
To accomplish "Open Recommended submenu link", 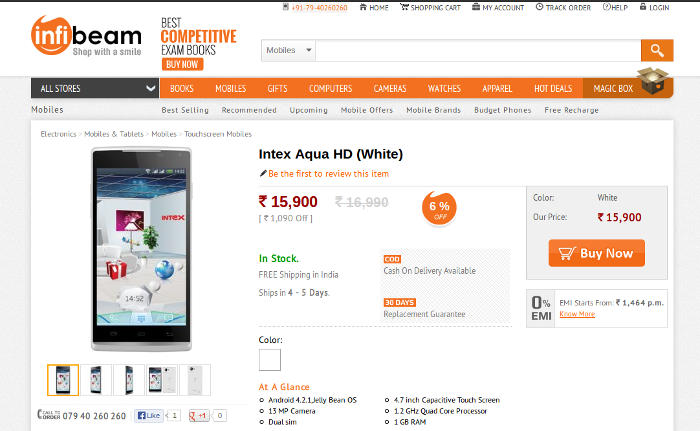I will [x=249, y=110].
